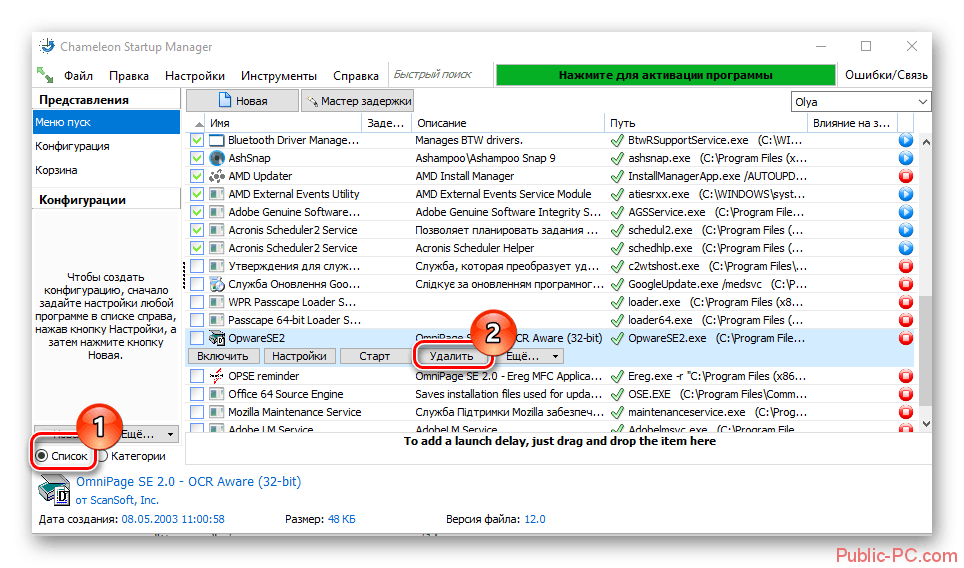Click the AMD Updater gear icon

click(216, 176)
